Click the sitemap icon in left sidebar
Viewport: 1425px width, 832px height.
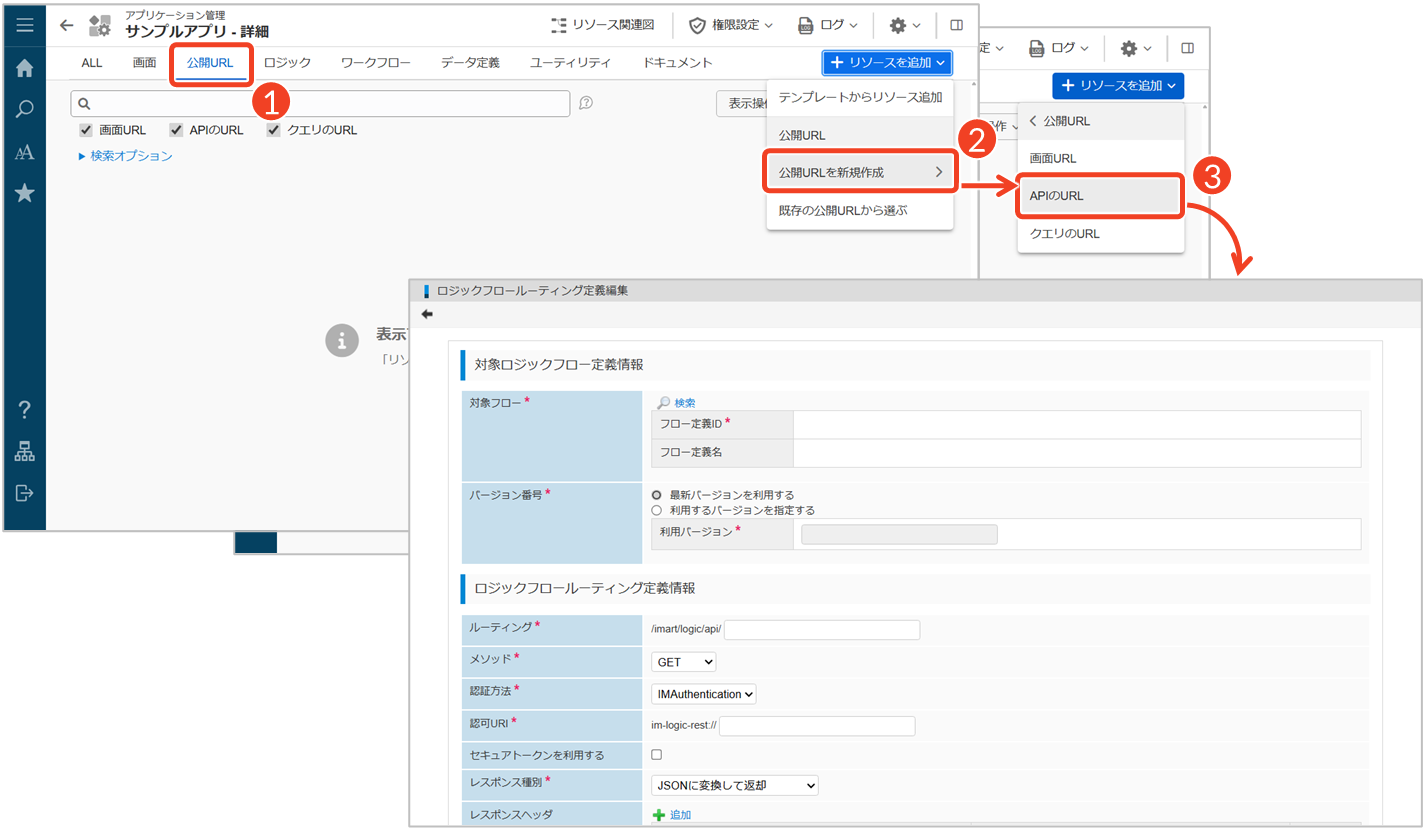[x=25, y=452]
